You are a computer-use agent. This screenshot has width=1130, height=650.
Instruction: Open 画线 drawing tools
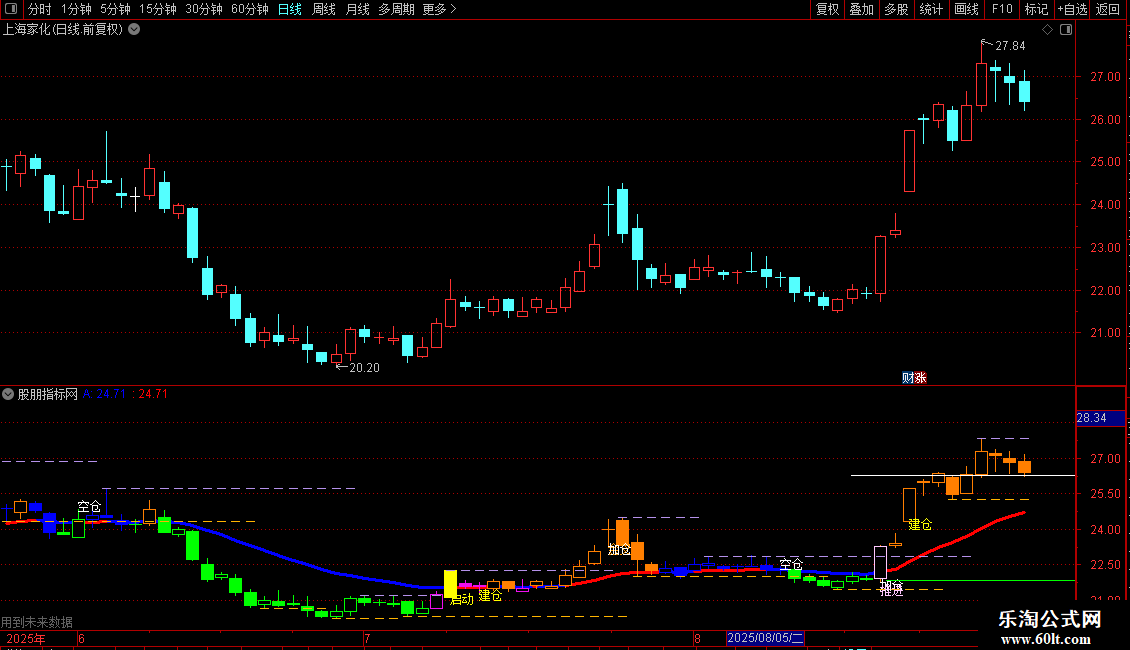pyautogui.click(x=966, y=9)
